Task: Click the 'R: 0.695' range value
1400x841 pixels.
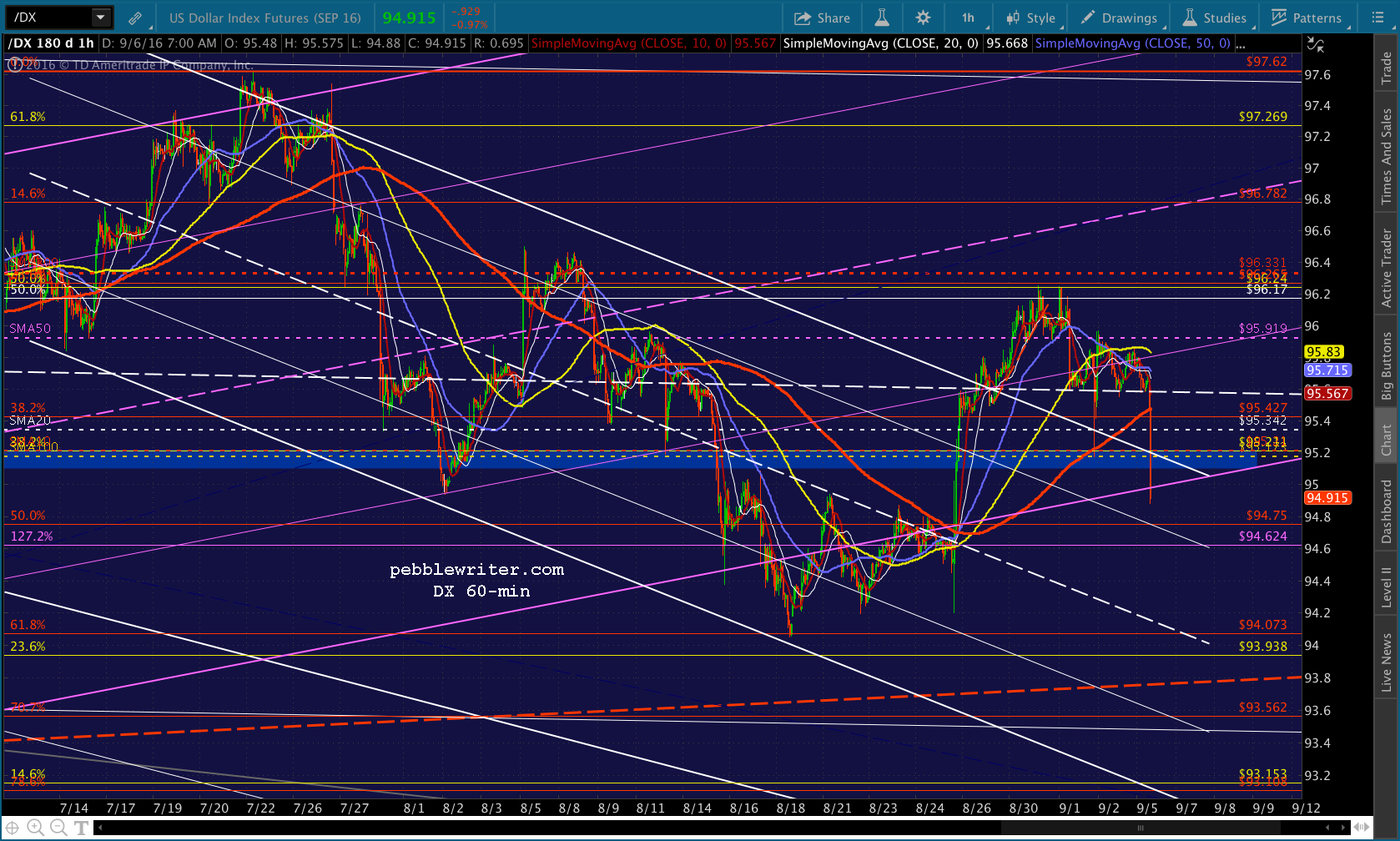Action: point(498,43)
